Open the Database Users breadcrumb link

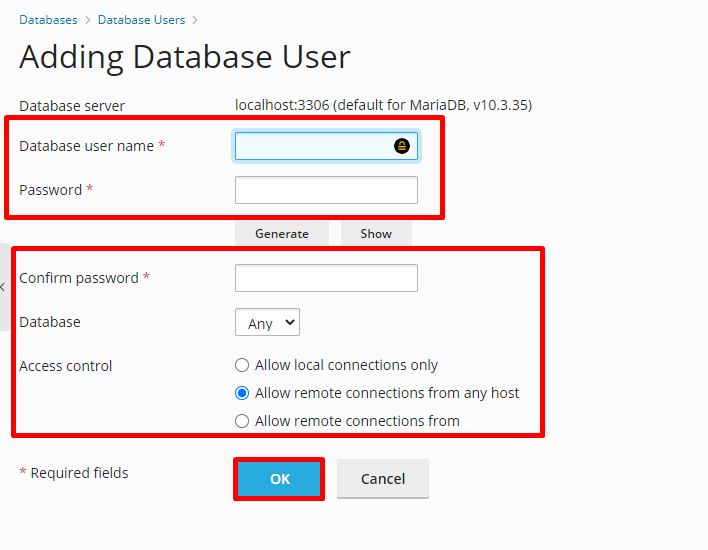141,19
